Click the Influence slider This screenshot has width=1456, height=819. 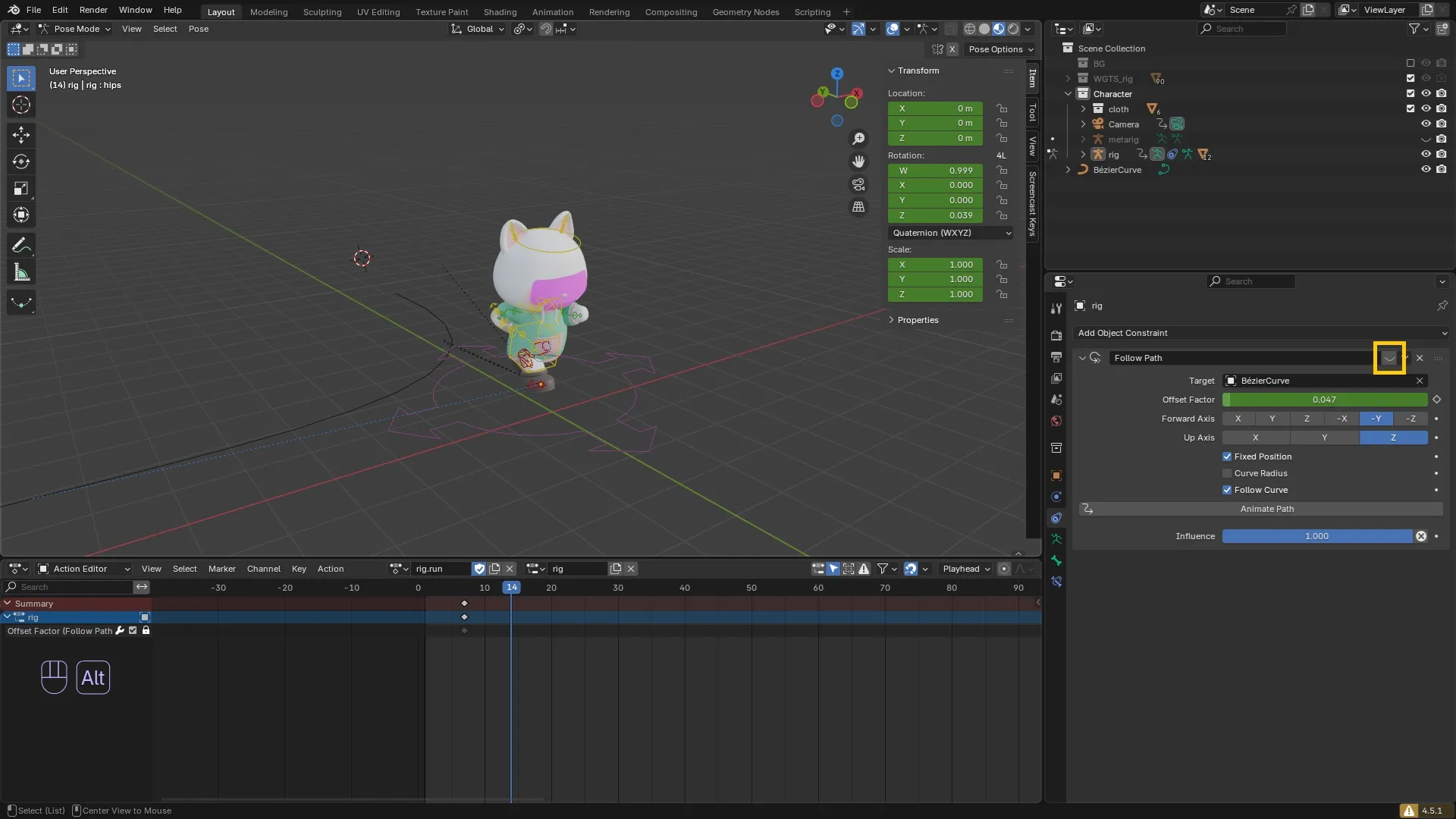[1316, 536]
